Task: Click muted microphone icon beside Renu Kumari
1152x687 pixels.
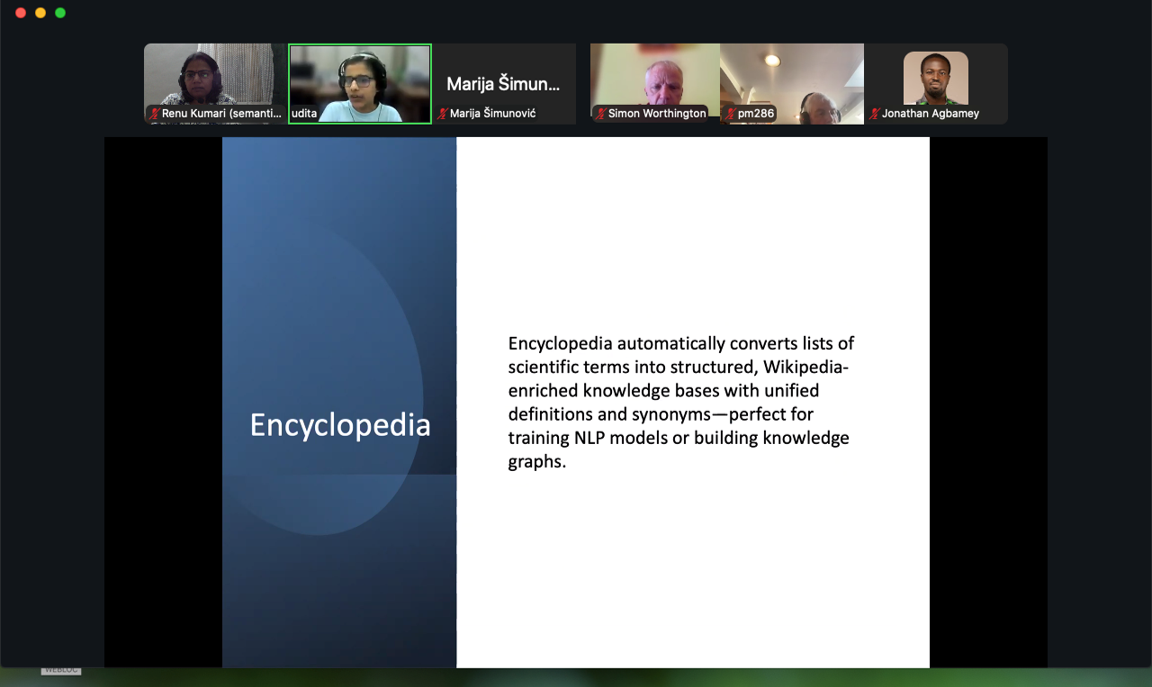Action: (154, 113)
